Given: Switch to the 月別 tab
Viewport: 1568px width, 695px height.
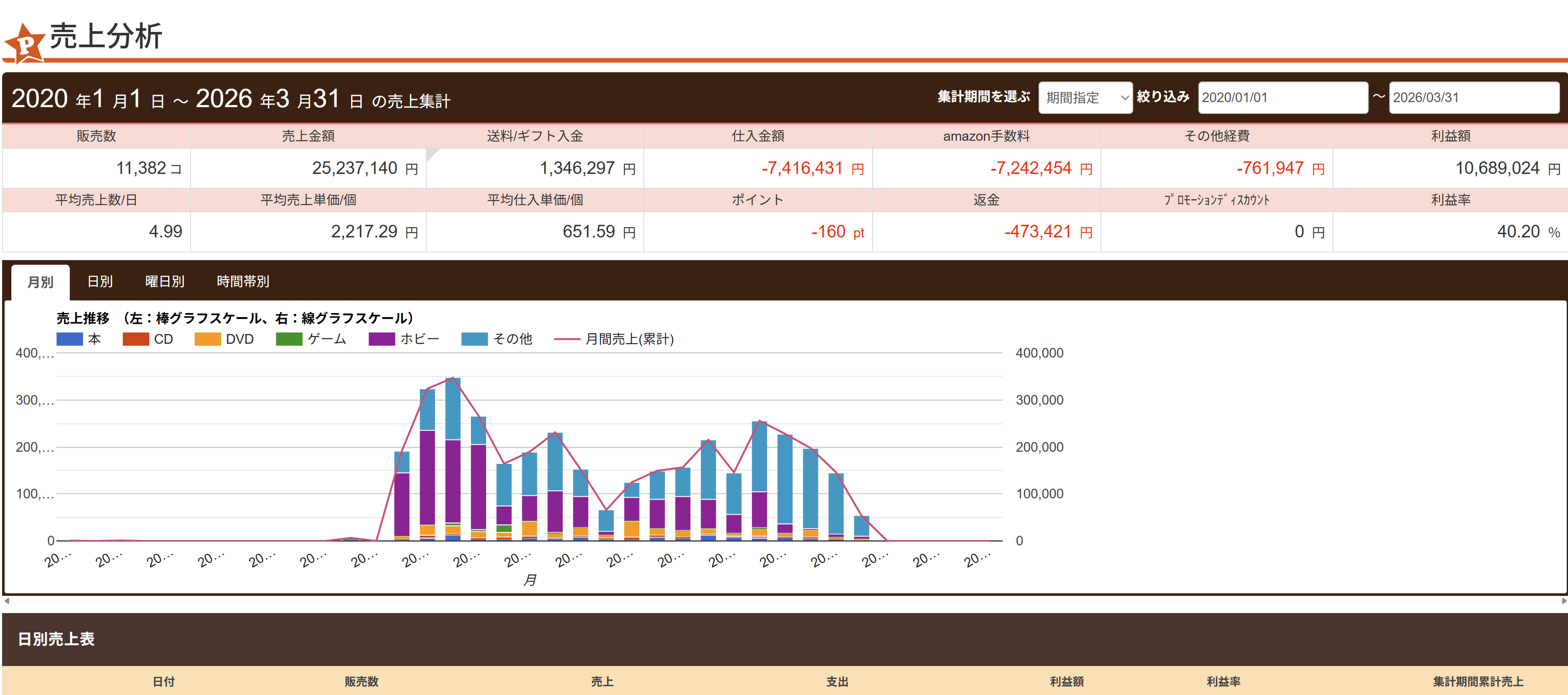Looking at the screenshot, I should pos(40,282).
